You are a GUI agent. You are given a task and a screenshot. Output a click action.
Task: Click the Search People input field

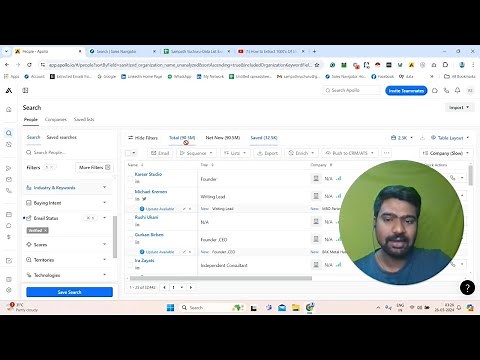pos(69,152)
